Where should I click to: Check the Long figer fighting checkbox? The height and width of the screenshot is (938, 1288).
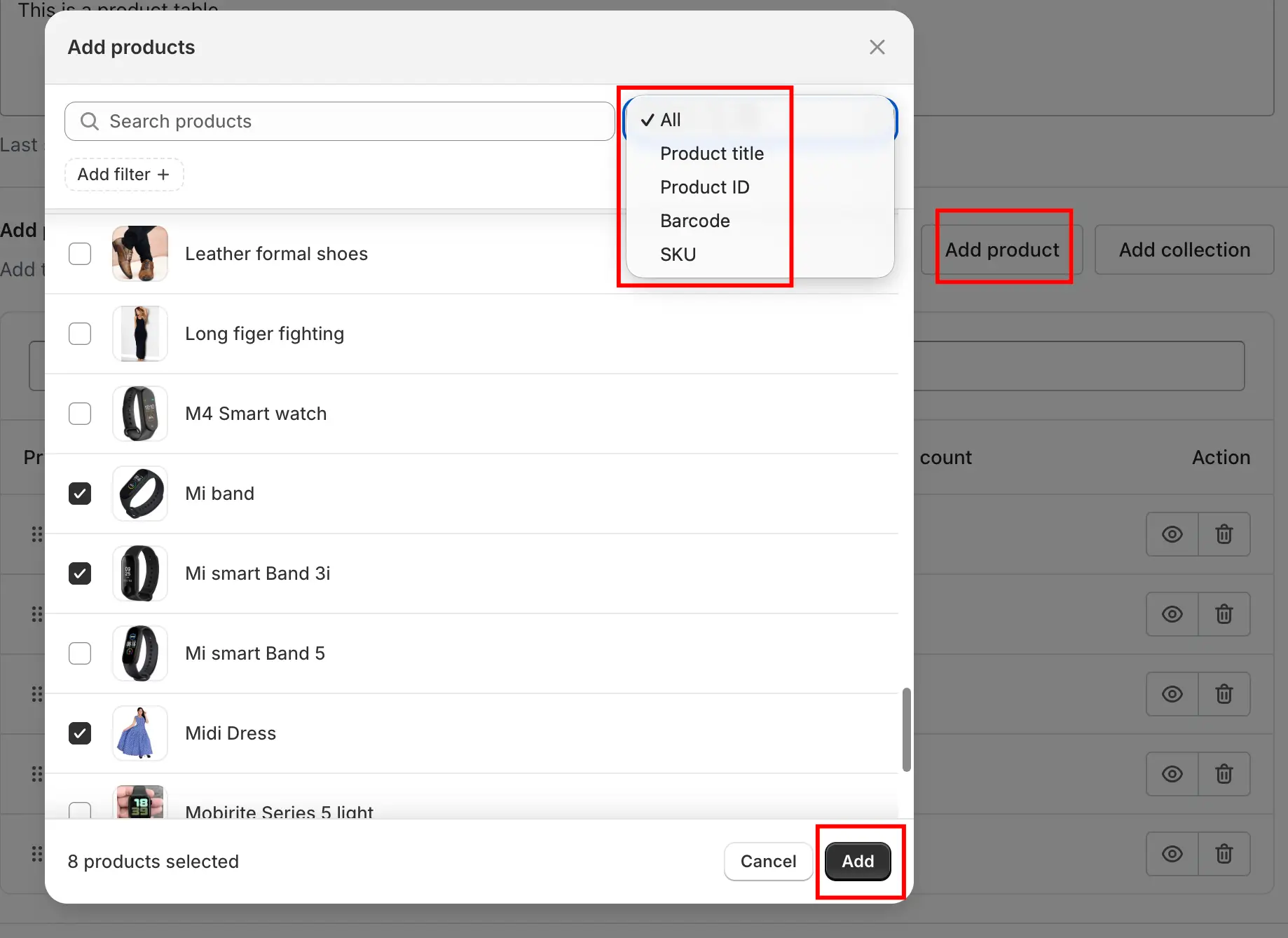(80, 334)
